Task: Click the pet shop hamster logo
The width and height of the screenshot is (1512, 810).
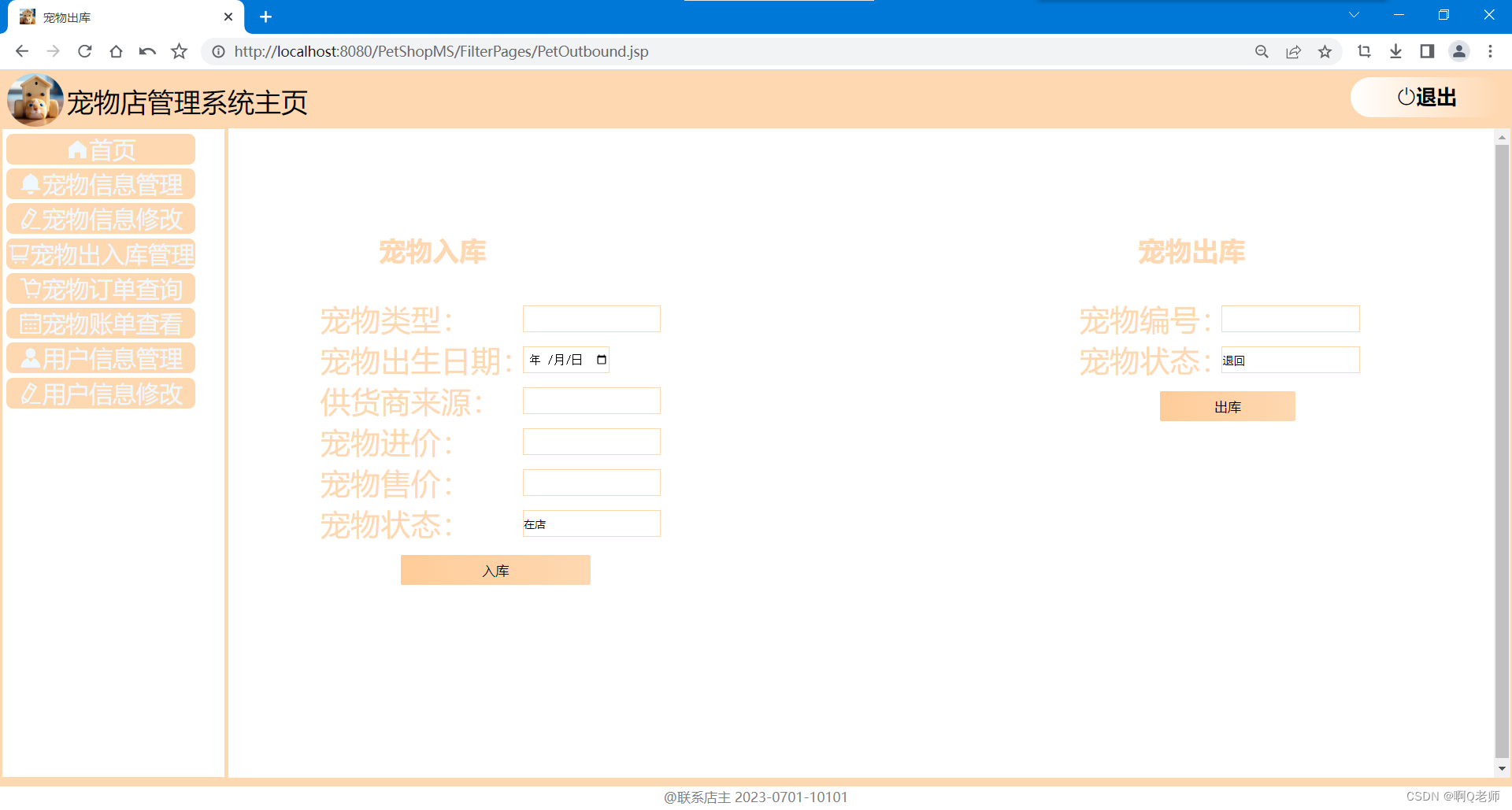Action: (x=35, y=100)
